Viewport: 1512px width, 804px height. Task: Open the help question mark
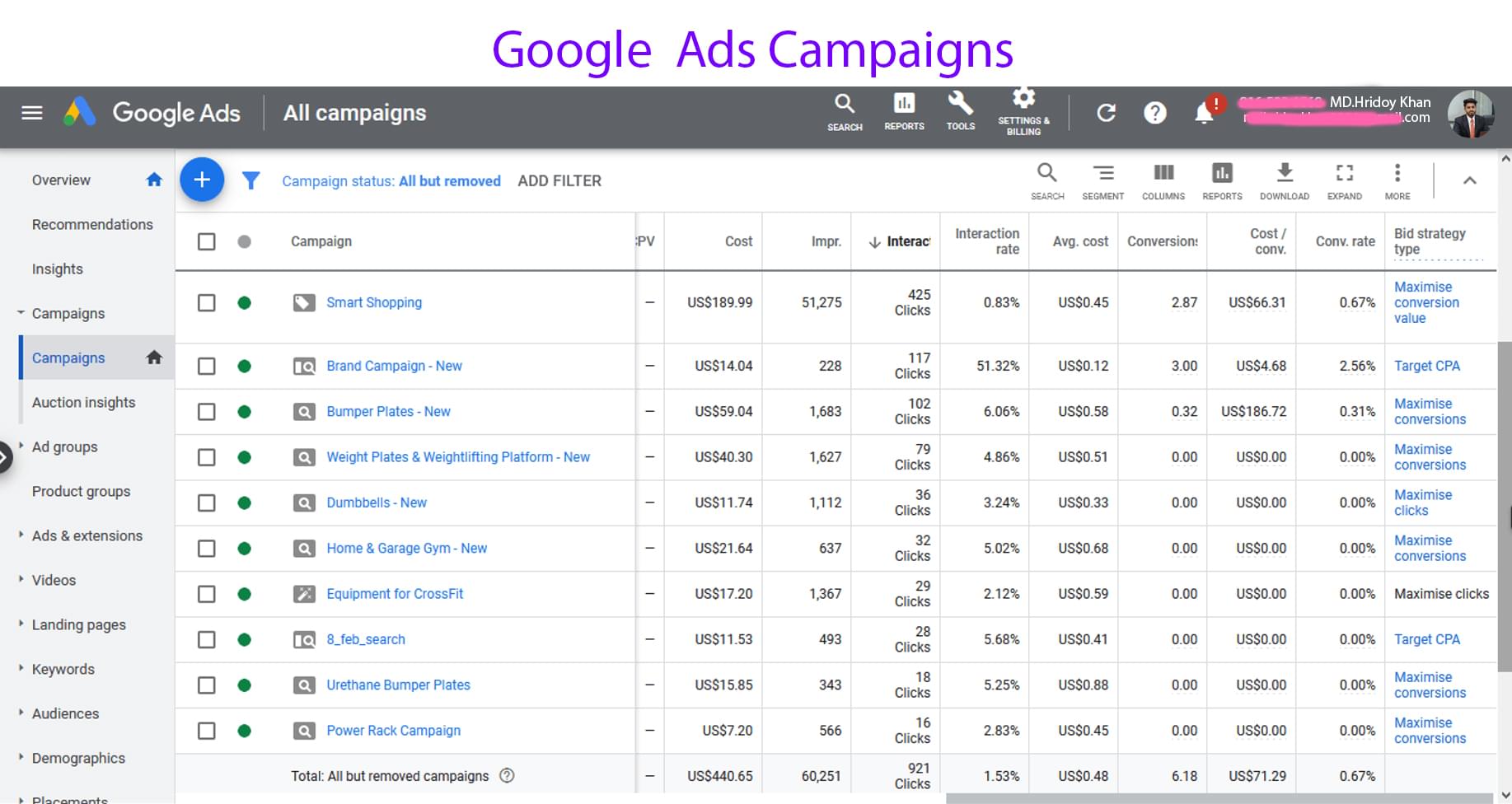[1155, 113]
